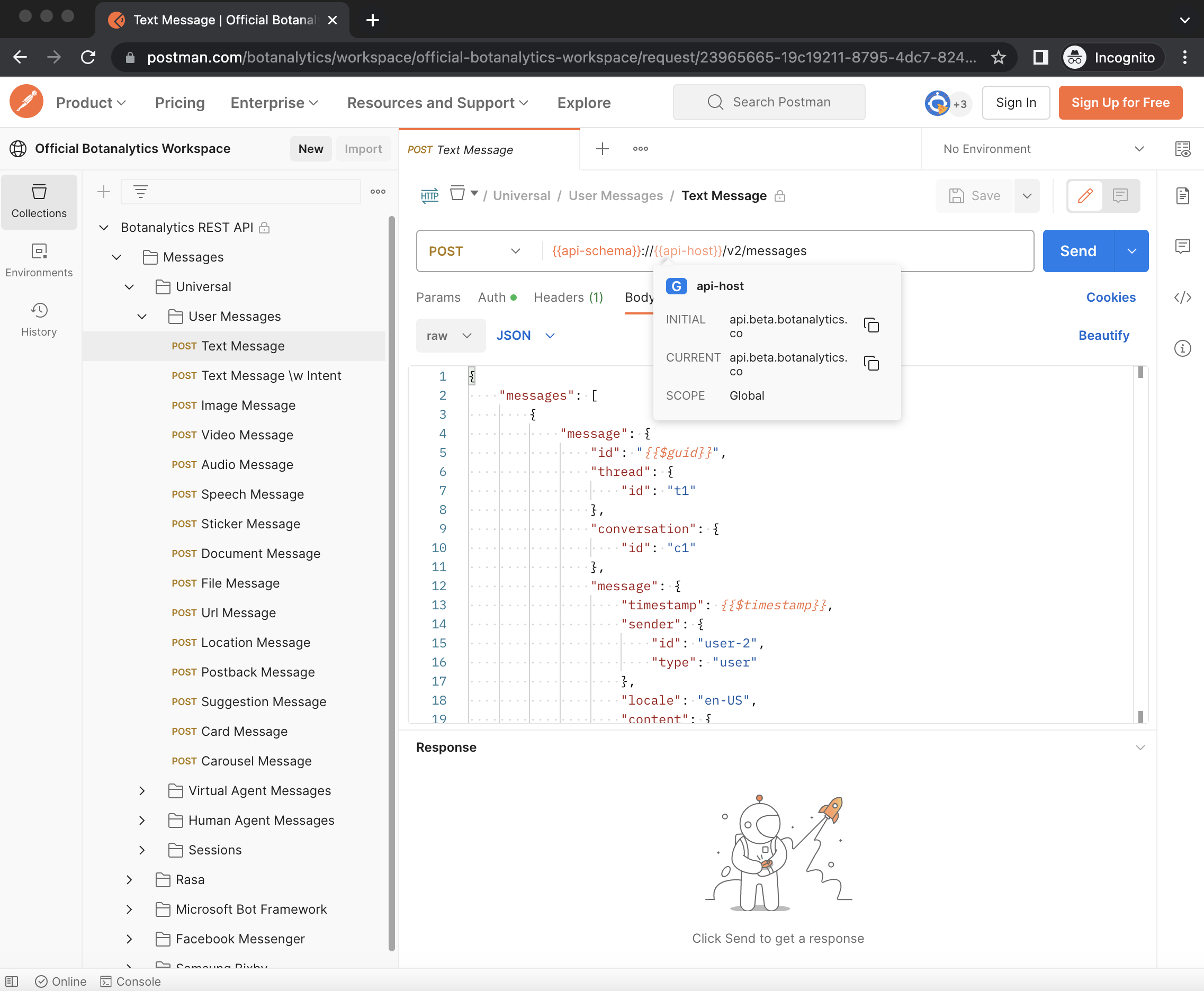The width and height of the screenshot is (1204, 991).
Task: Open request info icon in right sidebar
Action: click(x=1182, y=348)
